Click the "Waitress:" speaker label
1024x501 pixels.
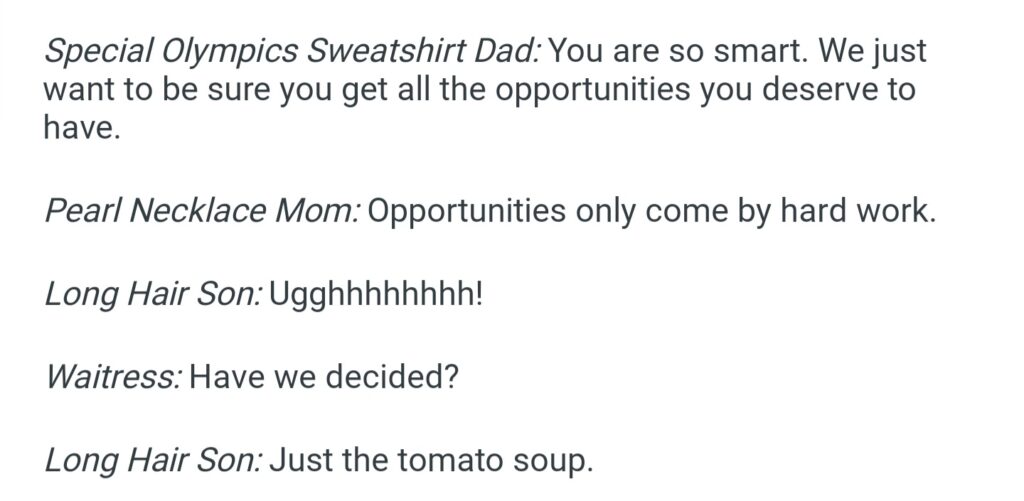114,377
